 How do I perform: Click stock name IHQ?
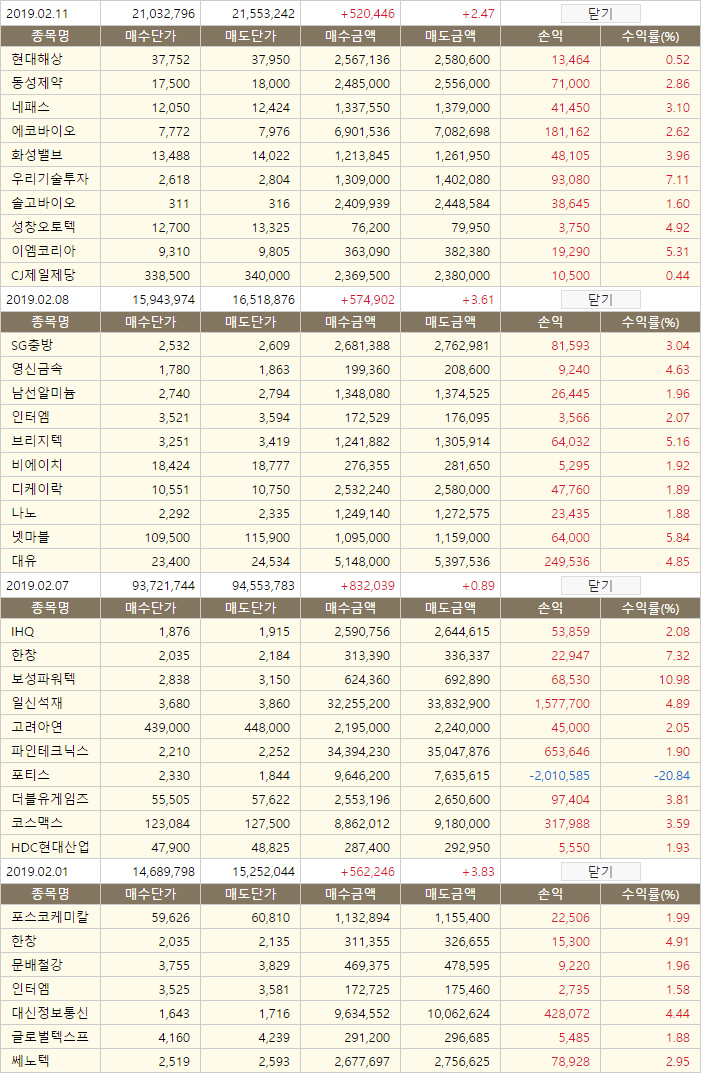(23, 632)
